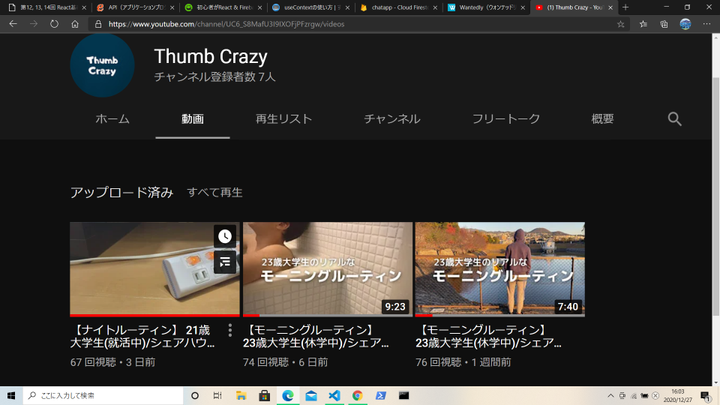View site lock information icon
Screen dimensions: 720x405
98,24
